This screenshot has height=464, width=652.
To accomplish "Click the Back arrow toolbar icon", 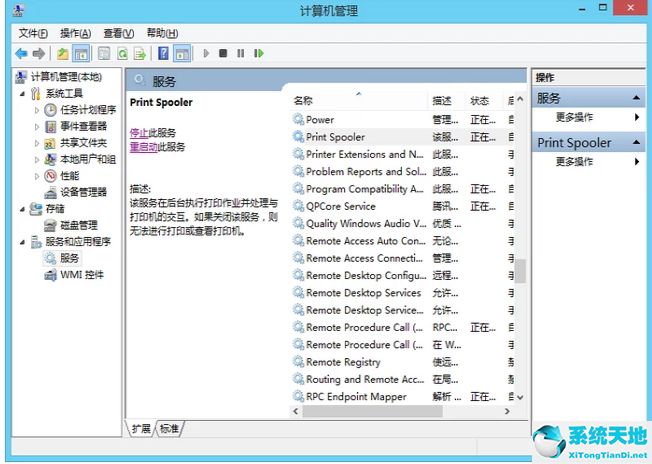I will pyautogui.click(x=21, y=53).
